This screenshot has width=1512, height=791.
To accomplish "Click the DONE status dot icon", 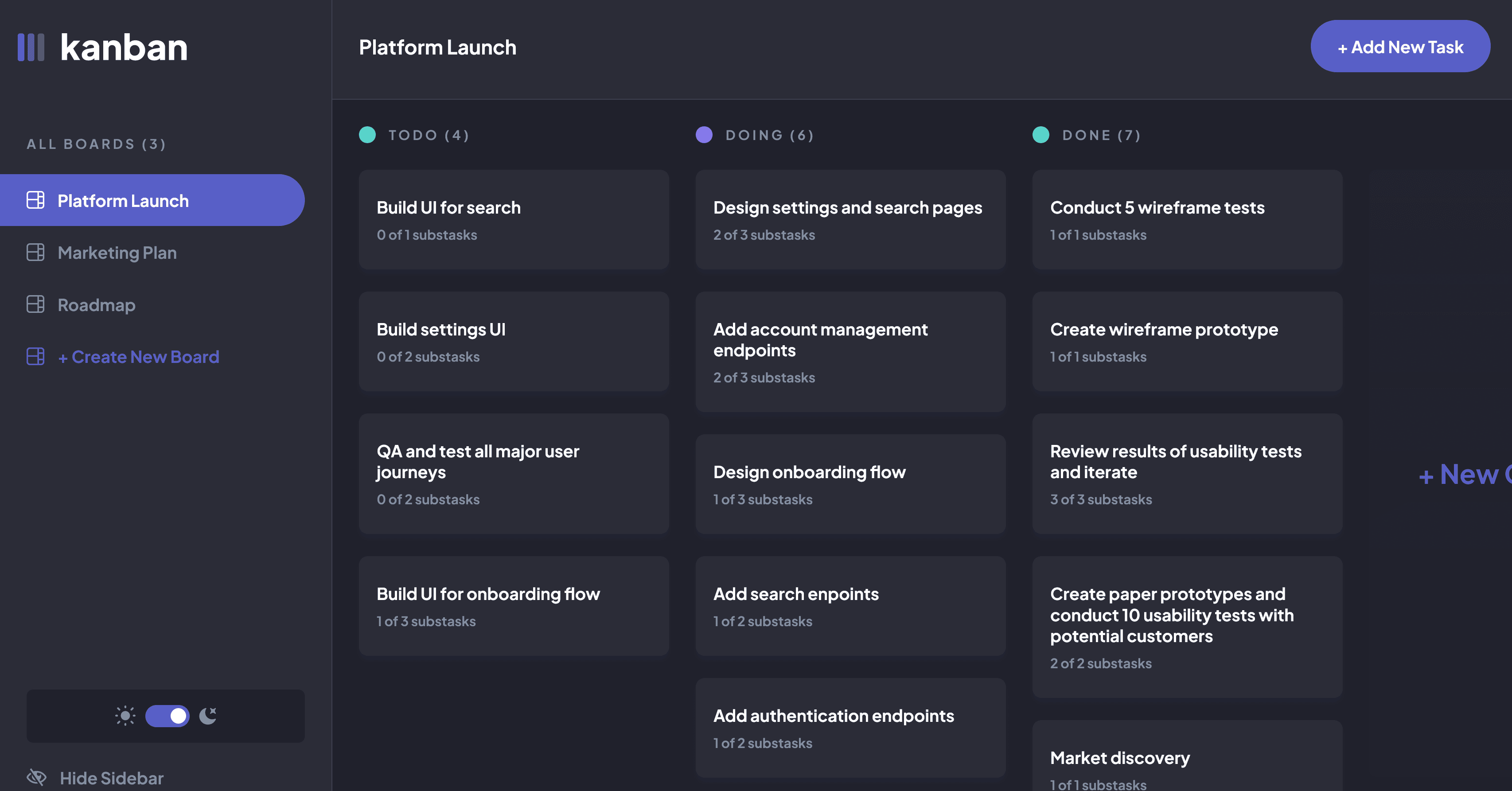I will coord(1041,133).
